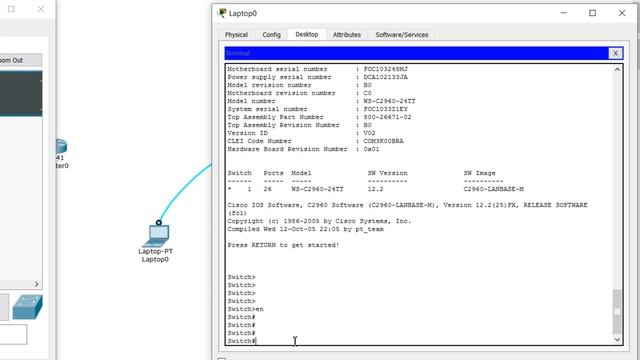Click the 'Compiled Wed 12-Oct-05' line
Image resolution: width=640 pixels, height=360 pixels.
[x=305, y=229]
